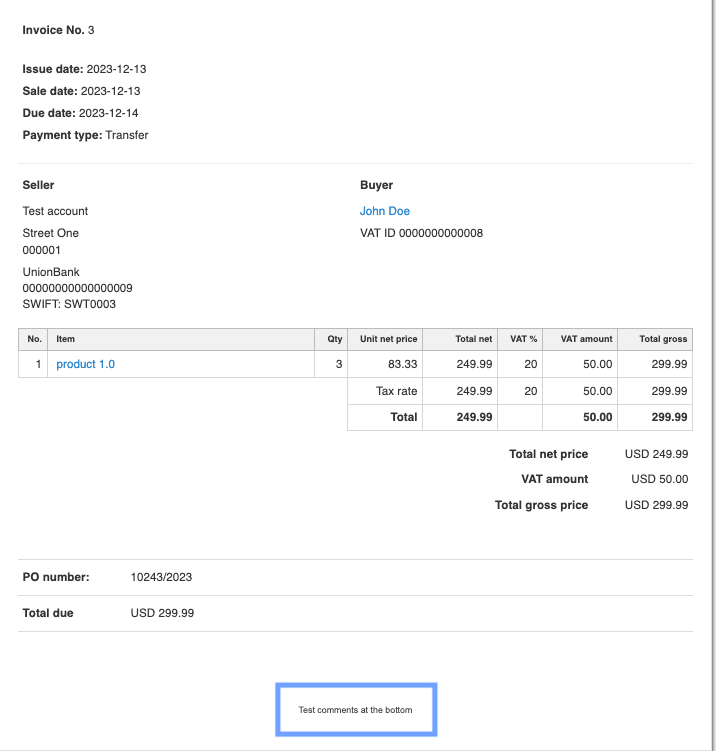Screen dimensions: 716x751
Task: Click the Qty column header
Action: tap(335, 339)
